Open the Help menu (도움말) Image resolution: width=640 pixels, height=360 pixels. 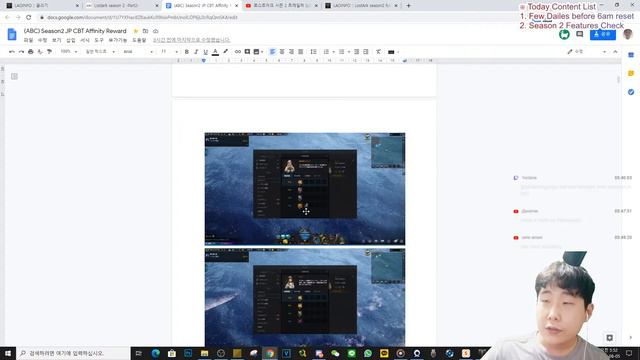tap(139, 40)
